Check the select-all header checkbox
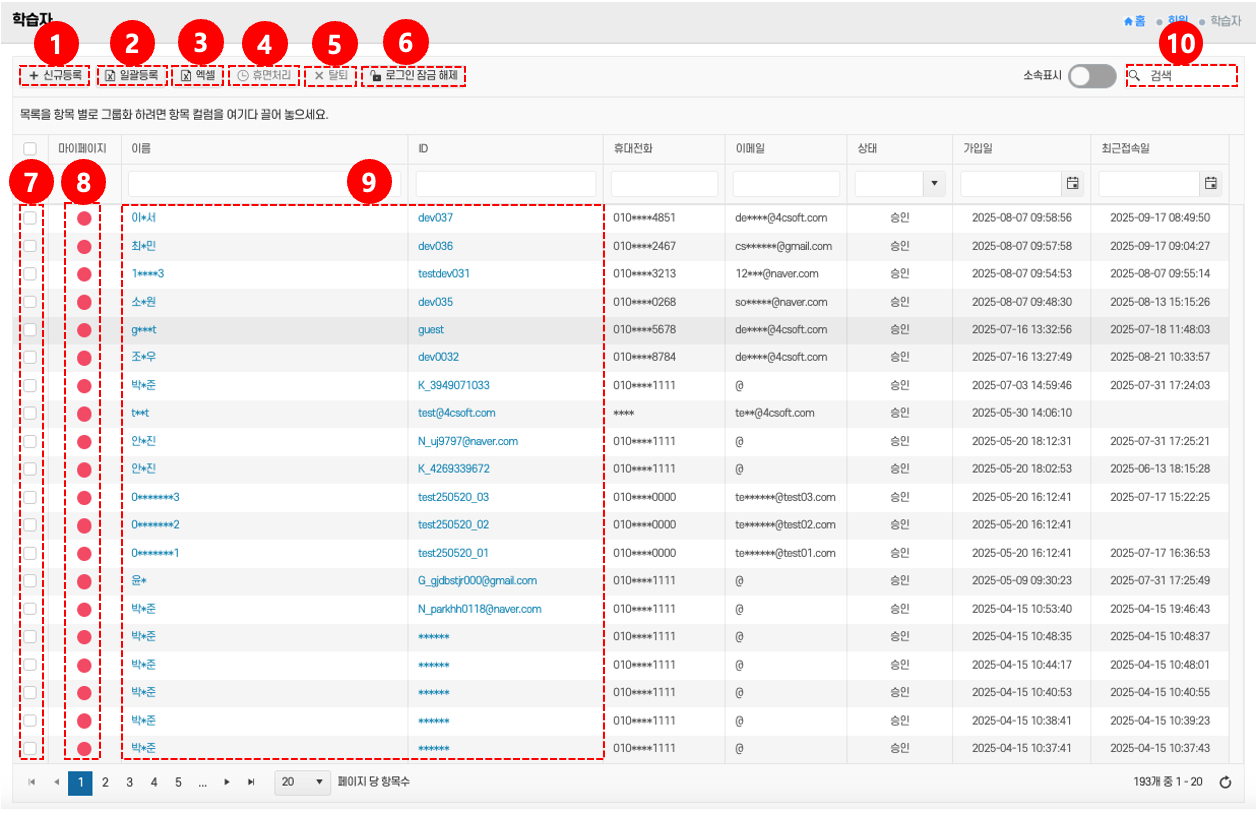The image size is (1258, 813). coord(30,148)
